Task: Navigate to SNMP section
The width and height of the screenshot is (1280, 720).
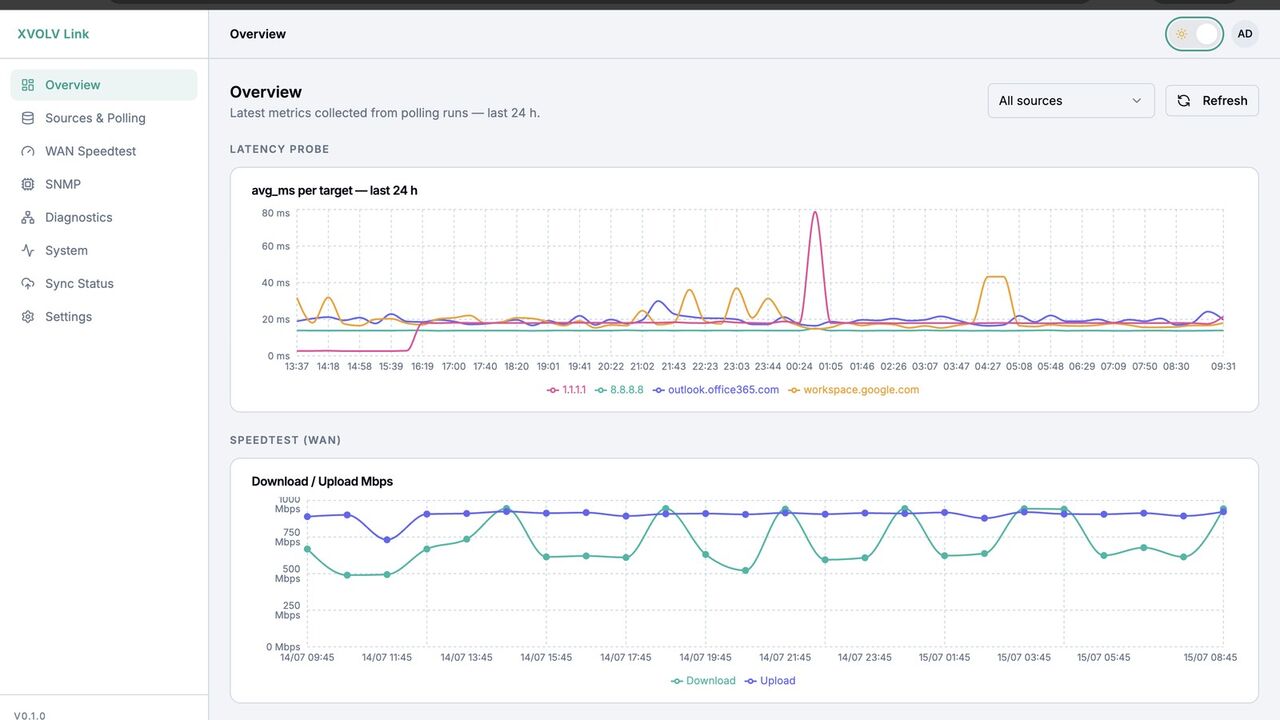Action: (x=104, y=184)
